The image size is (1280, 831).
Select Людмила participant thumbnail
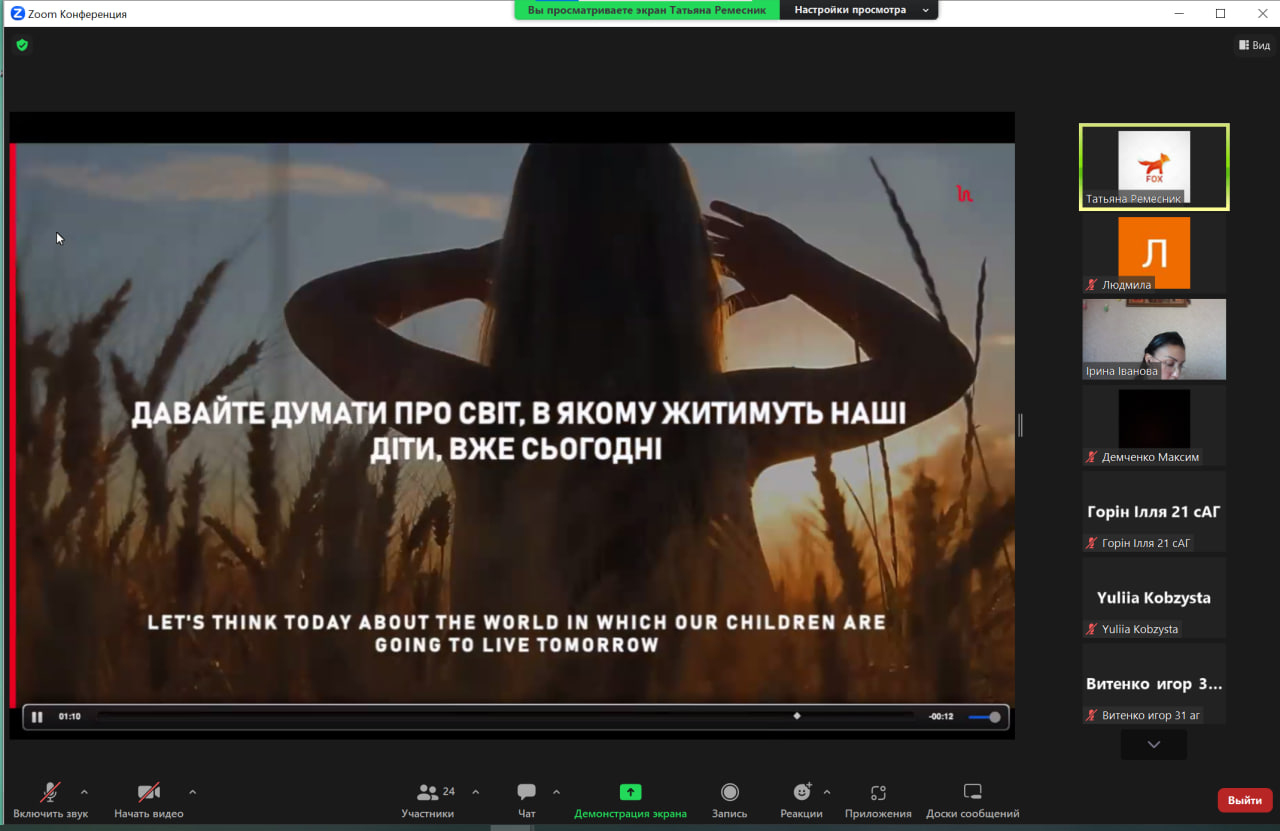coord(1154,253)
